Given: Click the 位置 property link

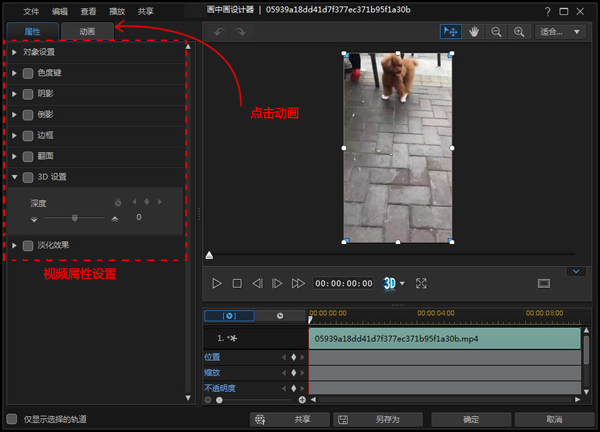Looking at the screenshot, I should pos(212,357).
